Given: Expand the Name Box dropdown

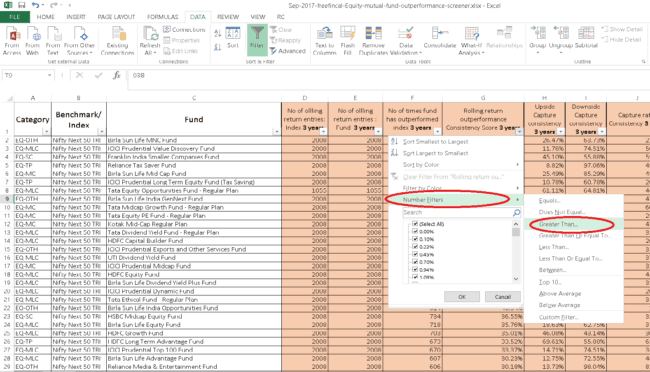Looking at the screenshot, I should tap(49, 75).
